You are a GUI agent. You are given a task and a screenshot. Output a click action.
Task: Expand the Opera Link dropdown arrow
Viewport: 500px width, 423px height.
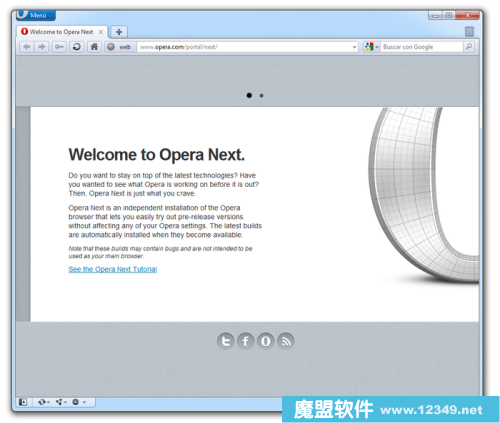[48, 402]
